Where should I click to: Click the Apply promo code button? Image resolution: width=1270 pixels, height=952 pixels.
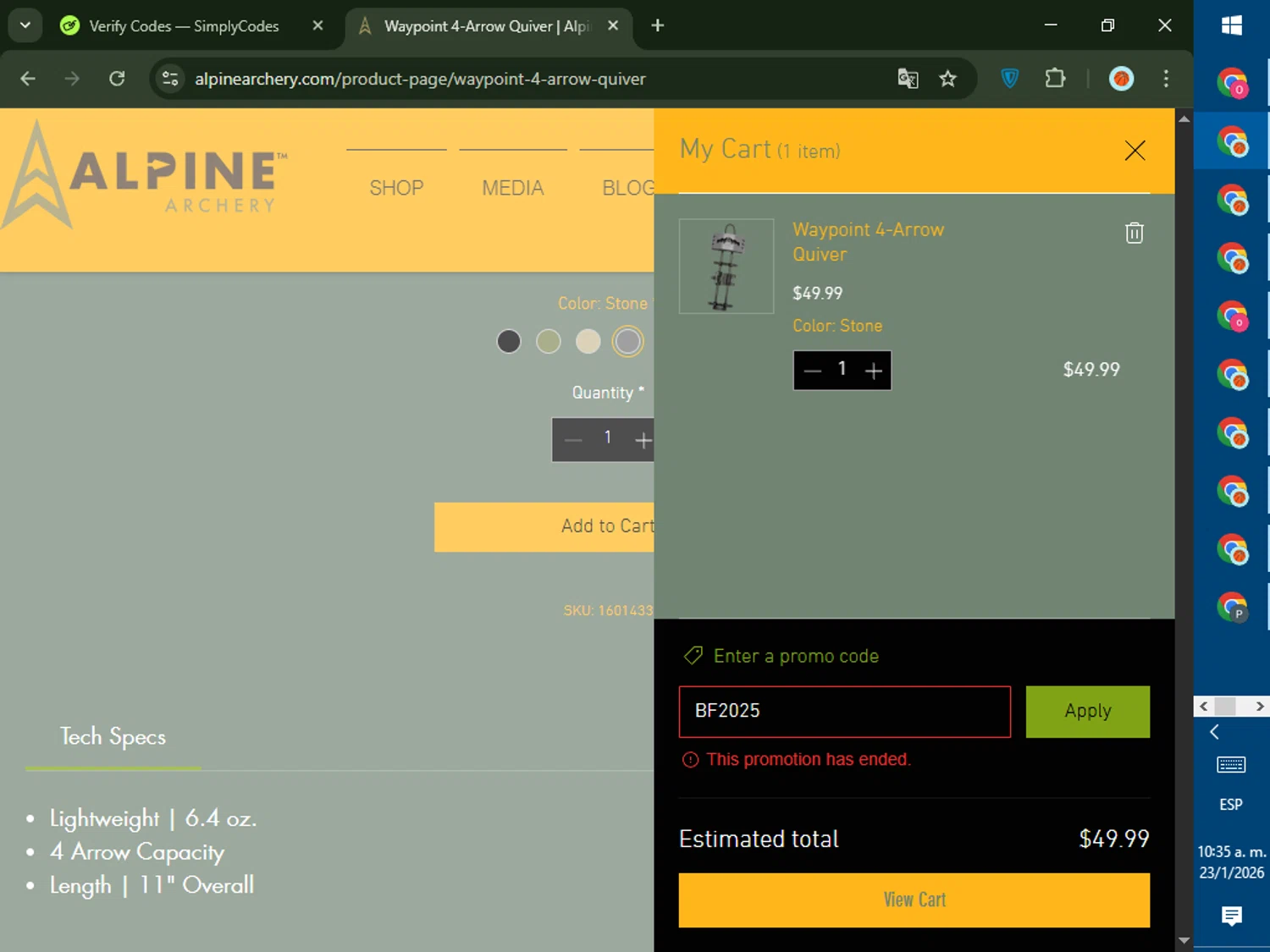click(x=1088, y=712)
